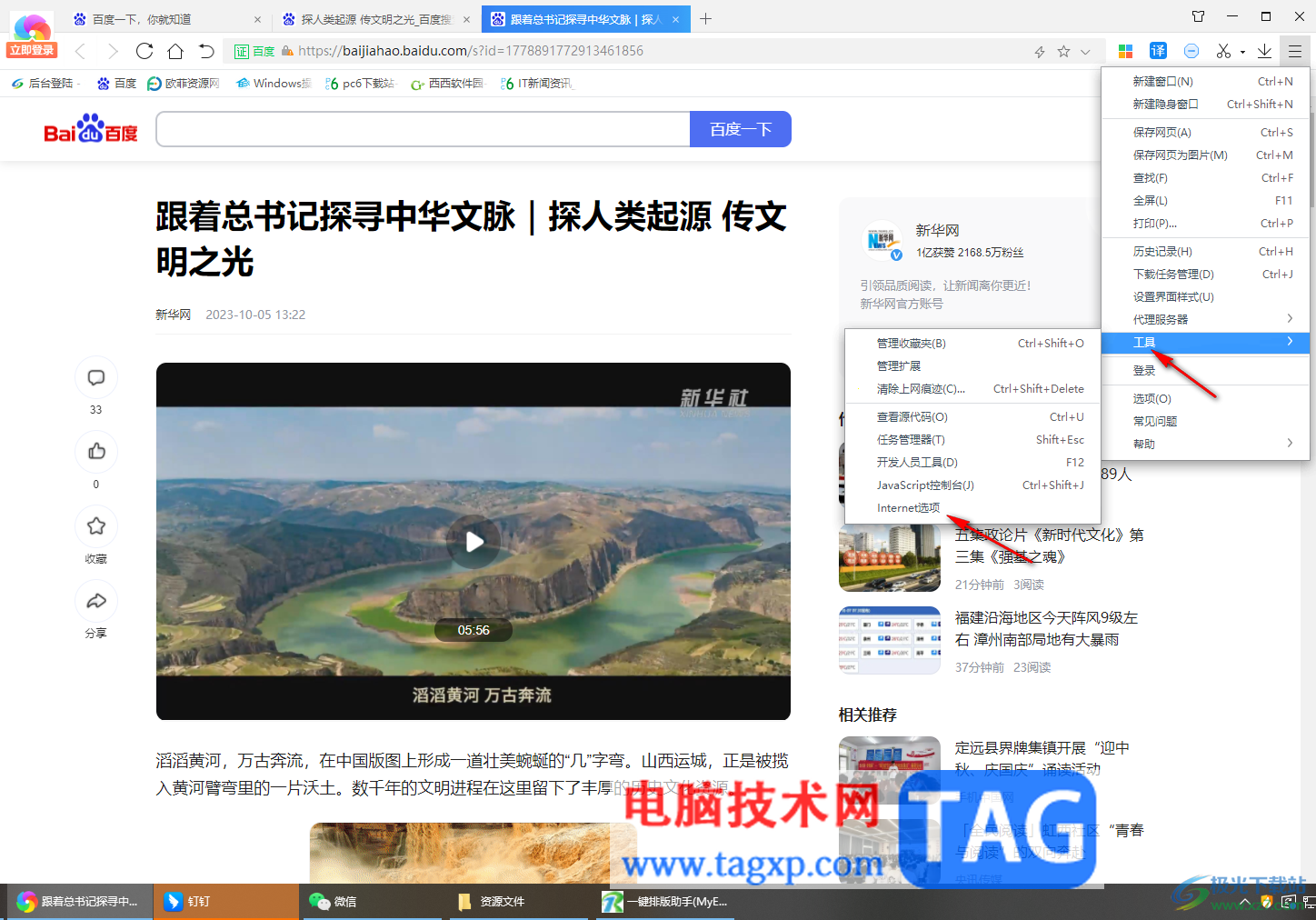Open the skin shirt icon in title bar
The width and height of the screenshot is (1316, 920).
point(1198,16)
